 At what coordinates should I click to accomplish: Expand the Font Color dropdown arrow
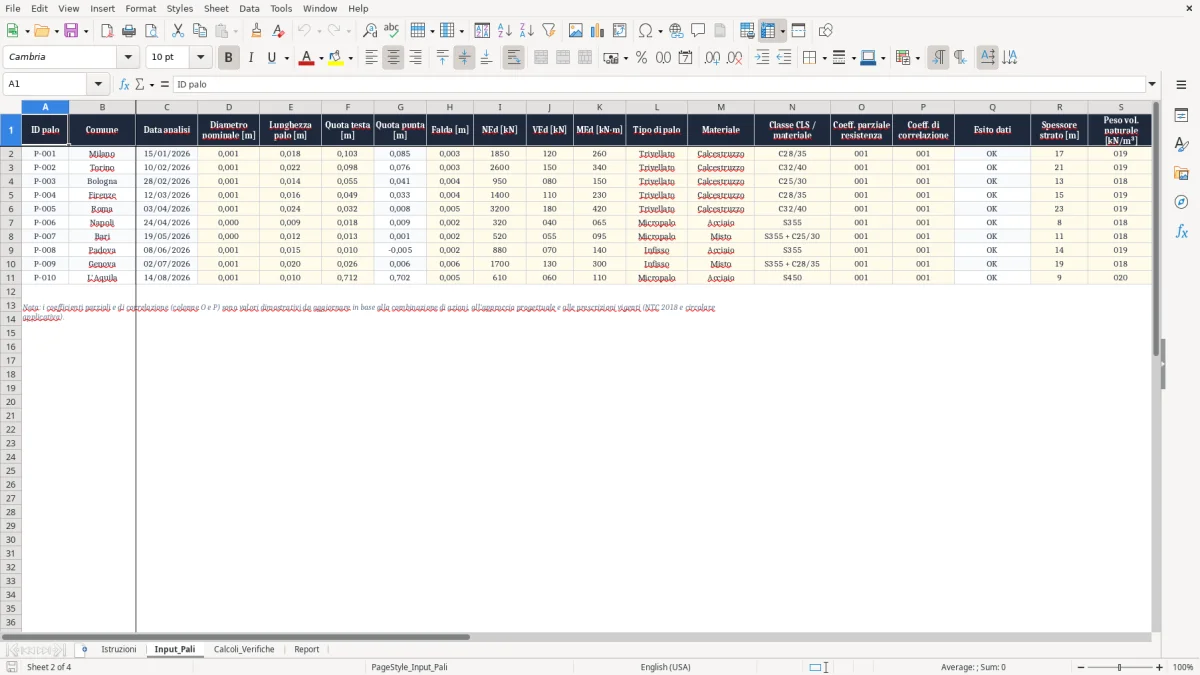(321, 58)
